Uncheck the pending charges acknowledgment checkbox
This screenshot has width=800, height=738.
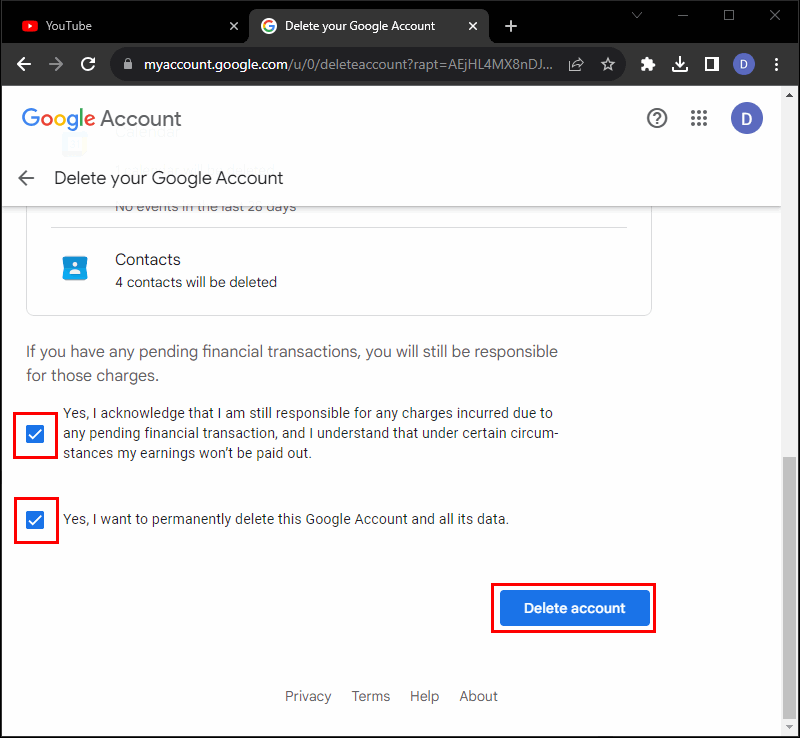35,434
